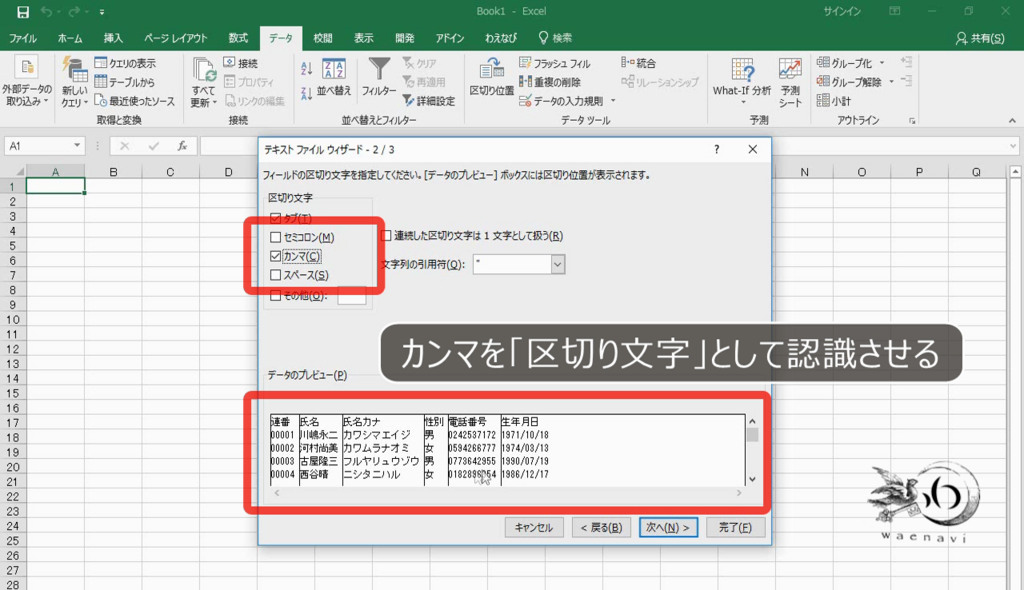Viewport: 1024px width, 590px height.
Task: Click the キャンセル button
Action: coord(534,527)
